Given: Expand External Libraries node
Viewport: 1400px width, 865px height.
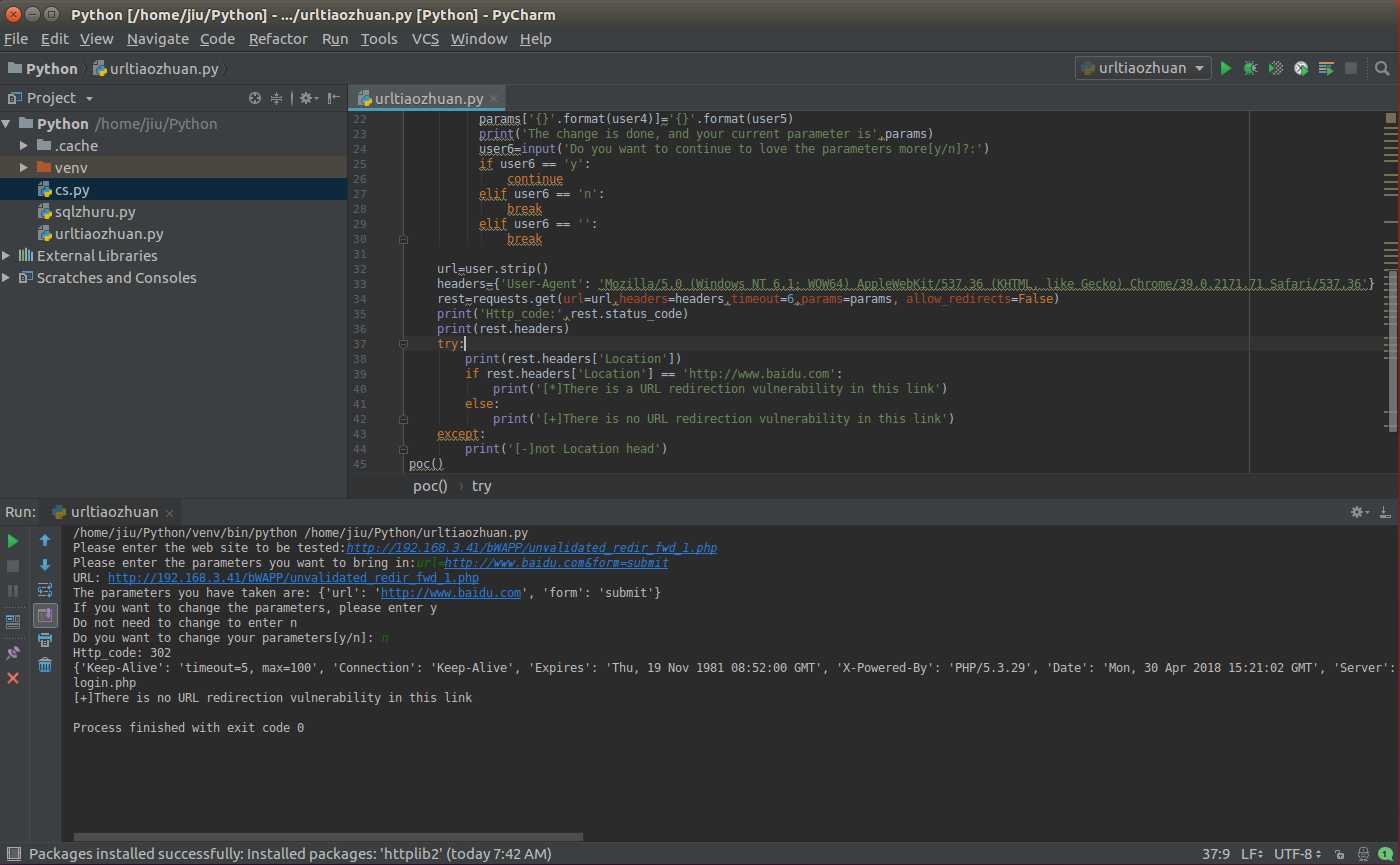Looking at the screenshot, I should pyautogui.click(x=7, y=256).
